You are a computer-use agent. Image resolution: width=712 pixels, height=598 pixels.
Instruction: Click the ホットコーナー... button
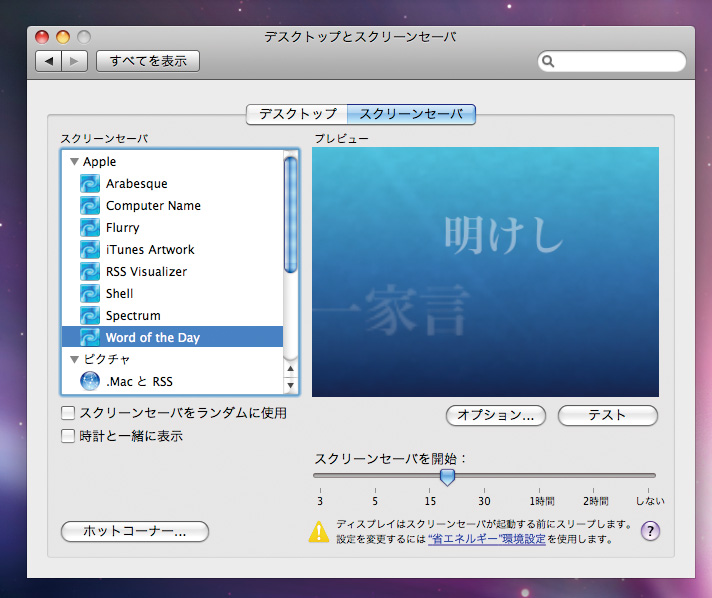click(x=135, y=532)
